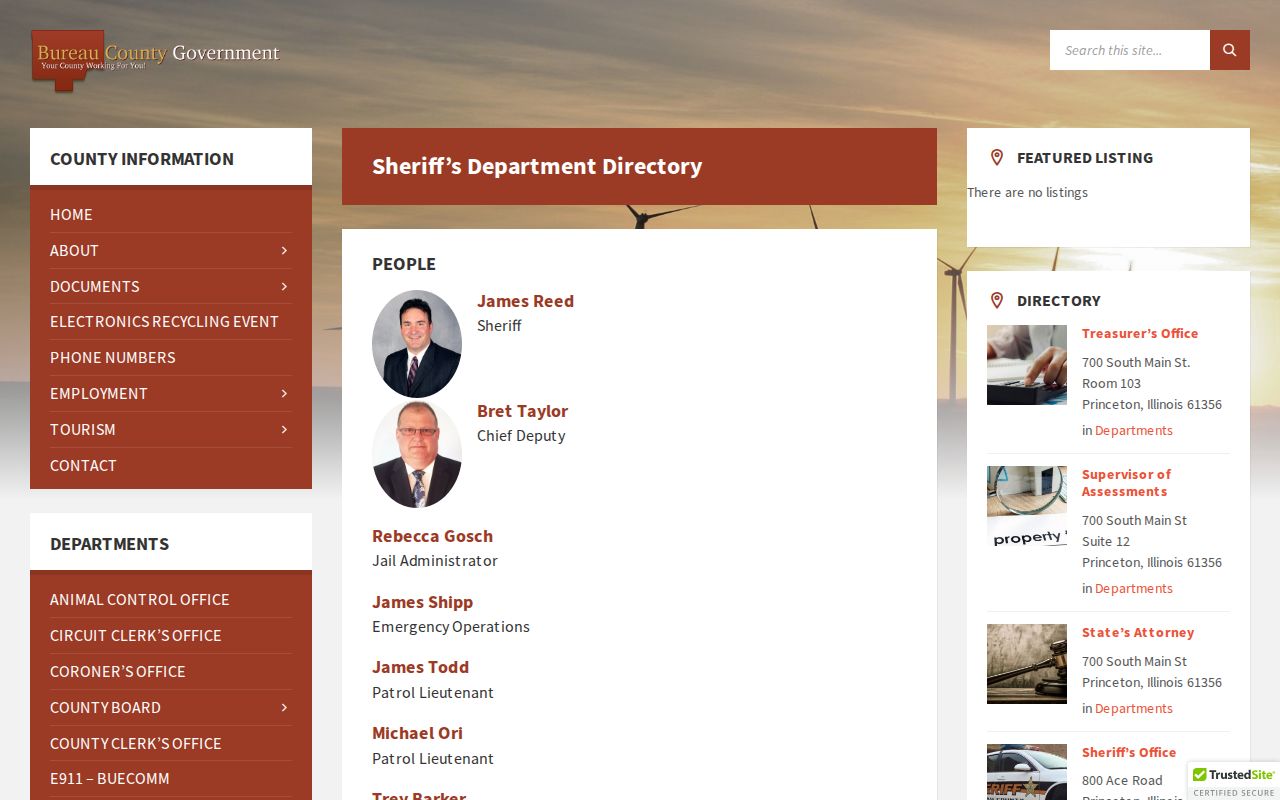Click Departments link under Treasurer's Office
The height and width of the screenshot is (800, 1280).
tap(1134, 431)
